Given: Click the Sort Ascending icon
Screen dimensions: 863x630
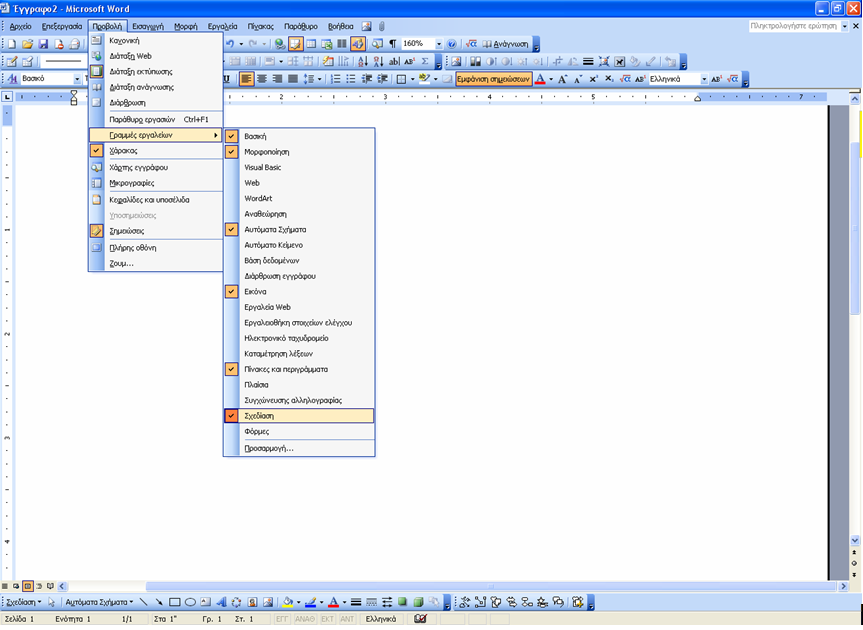Looking at the screenshot, I should click(363, 61).
